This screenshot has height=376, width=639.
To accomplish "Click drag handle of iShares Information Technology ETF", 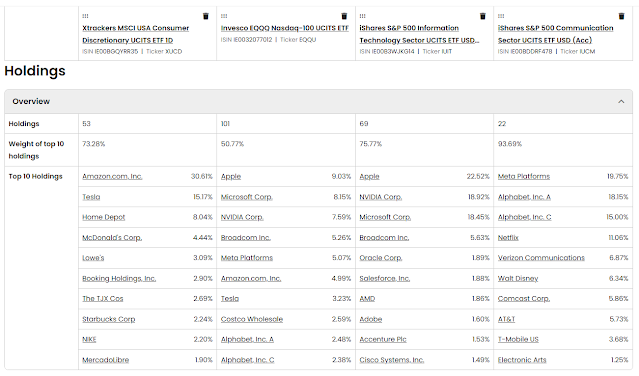I will click(362, 16).
